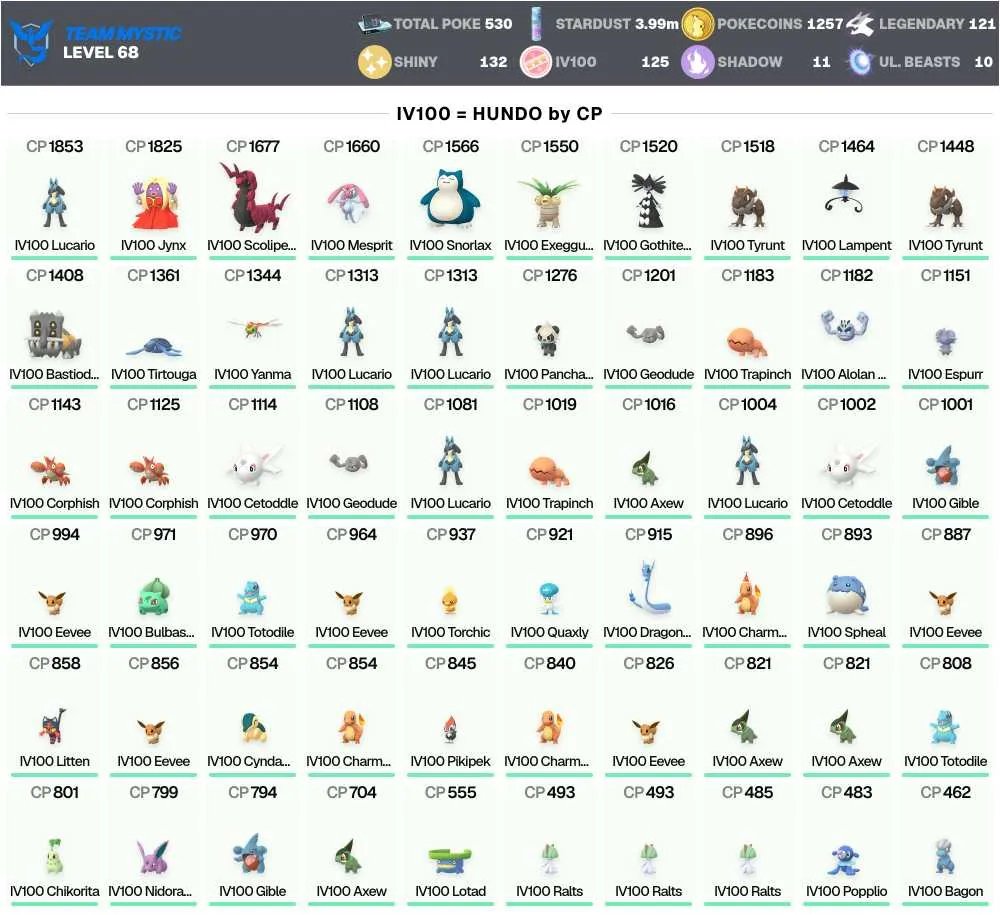Select the Chikorita sprite

(54, 856)
